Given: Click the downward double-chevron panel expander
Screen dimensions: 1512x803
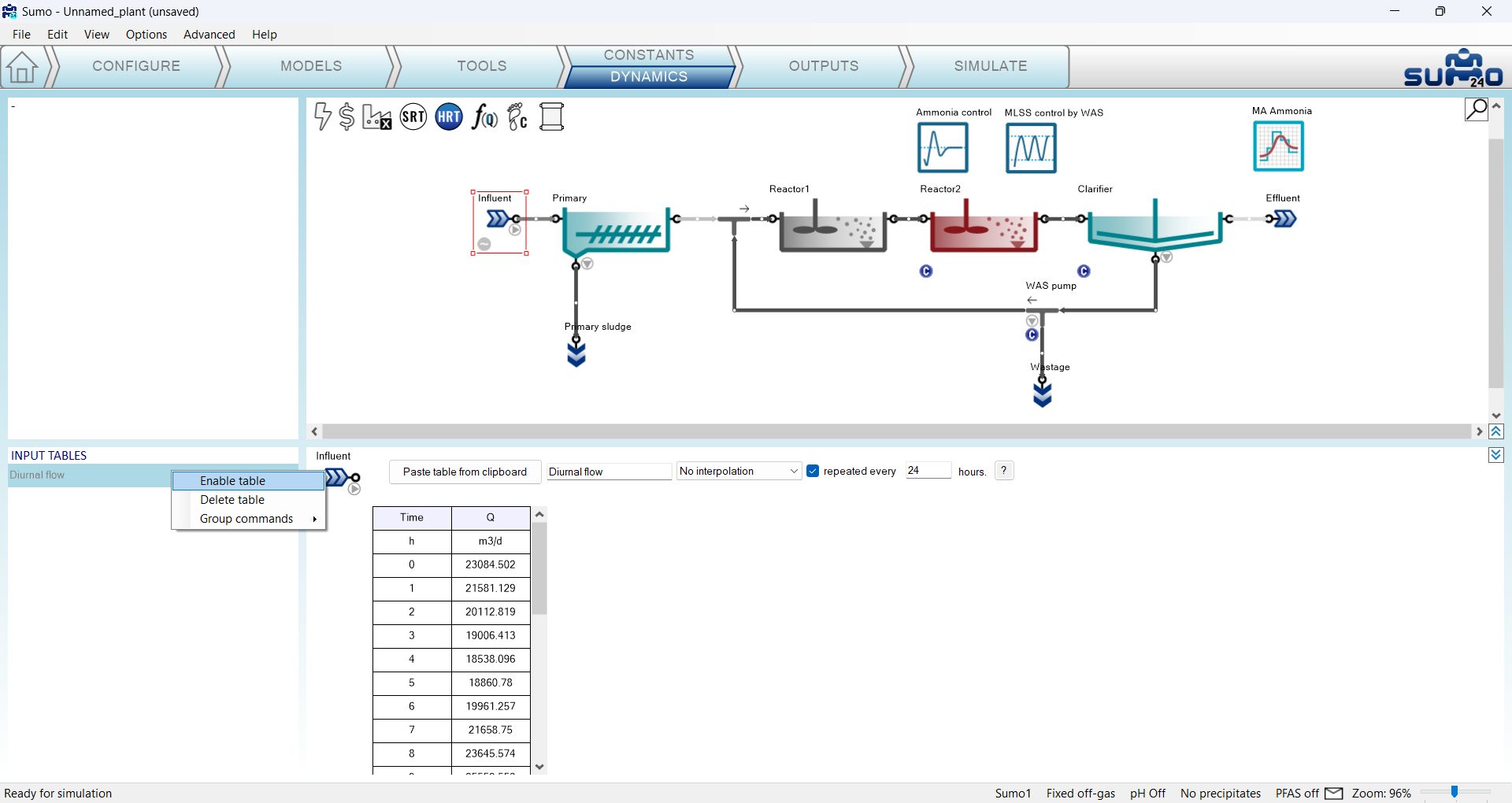Looking at the screenshot, I should (x=1496, y=455).
